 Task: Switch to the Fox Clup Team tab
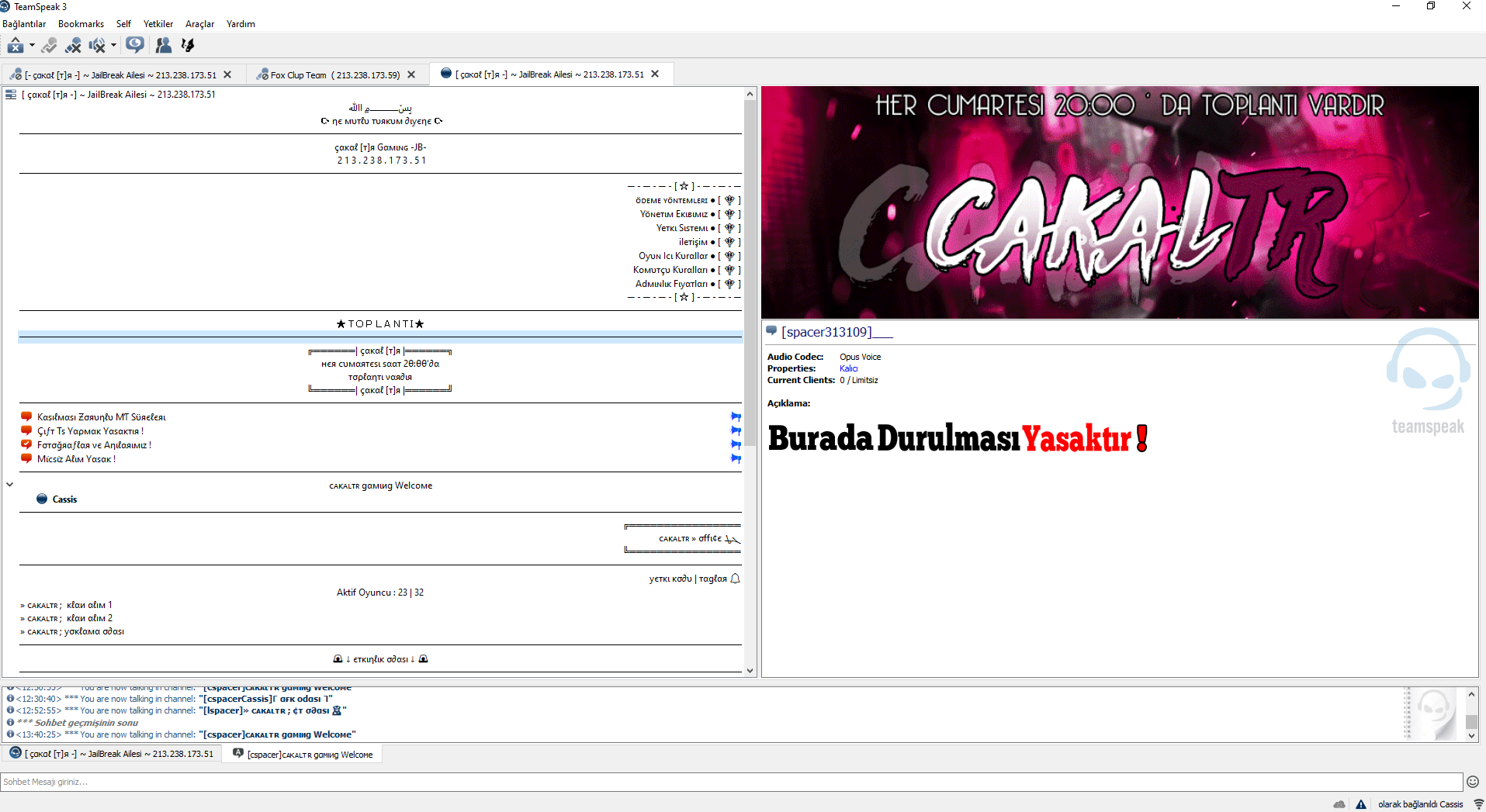coord(330,75)
